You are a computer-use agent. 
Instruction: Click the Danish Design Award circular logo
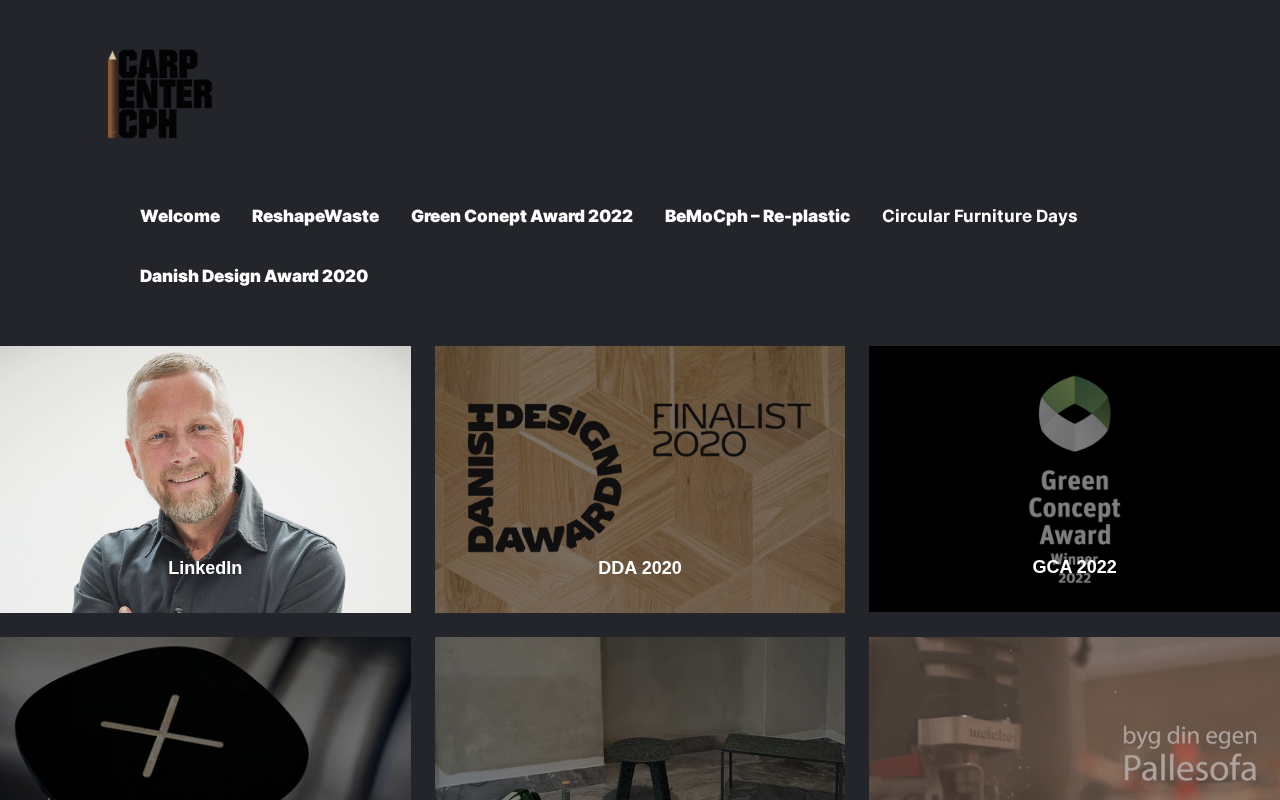coord(545,477)
